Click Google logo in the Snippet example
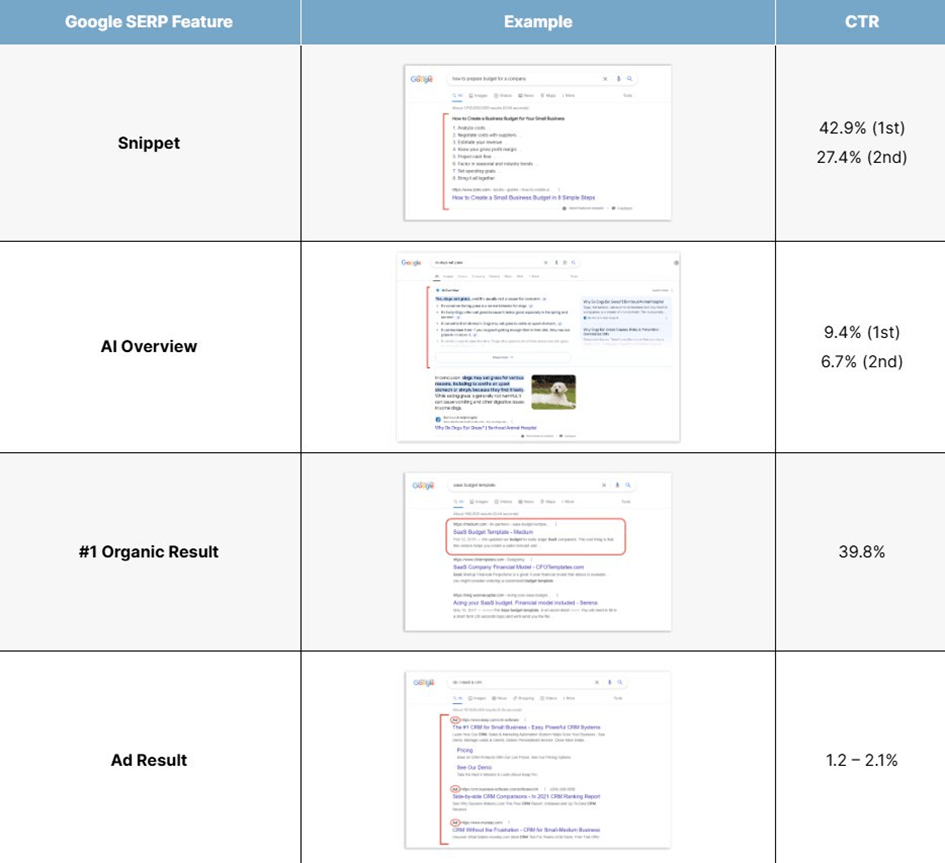This screenshot has width=945, height=863. tap(422, 79)
